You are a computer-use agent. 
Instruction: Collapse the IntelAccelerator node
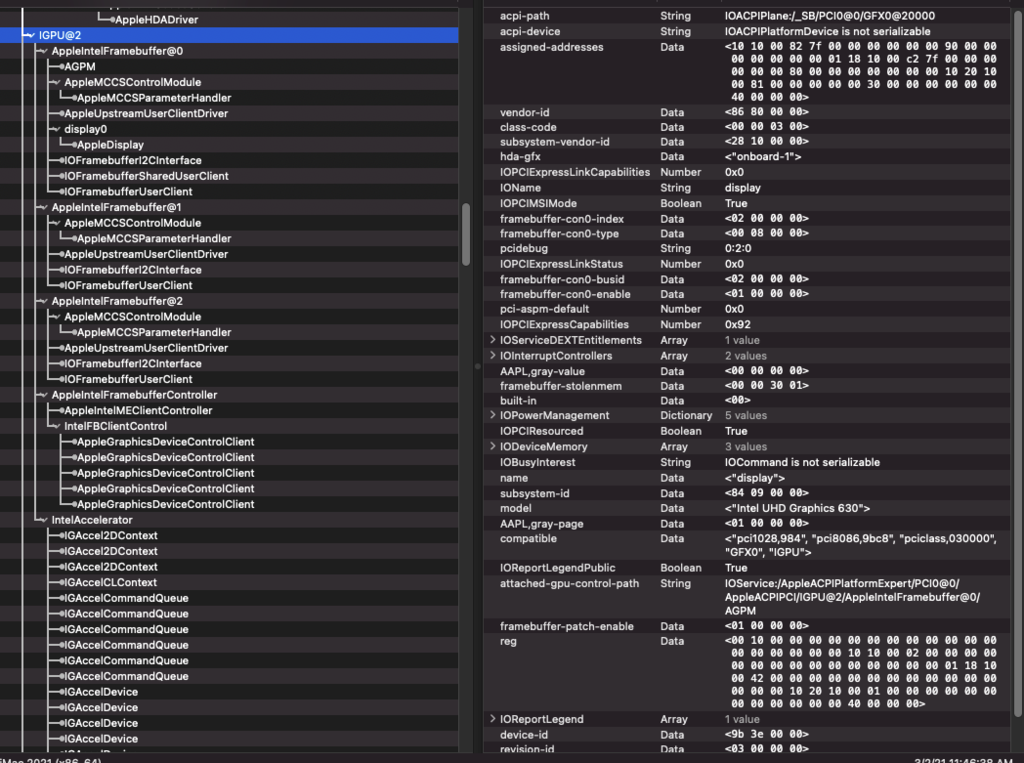coord(42,520)
